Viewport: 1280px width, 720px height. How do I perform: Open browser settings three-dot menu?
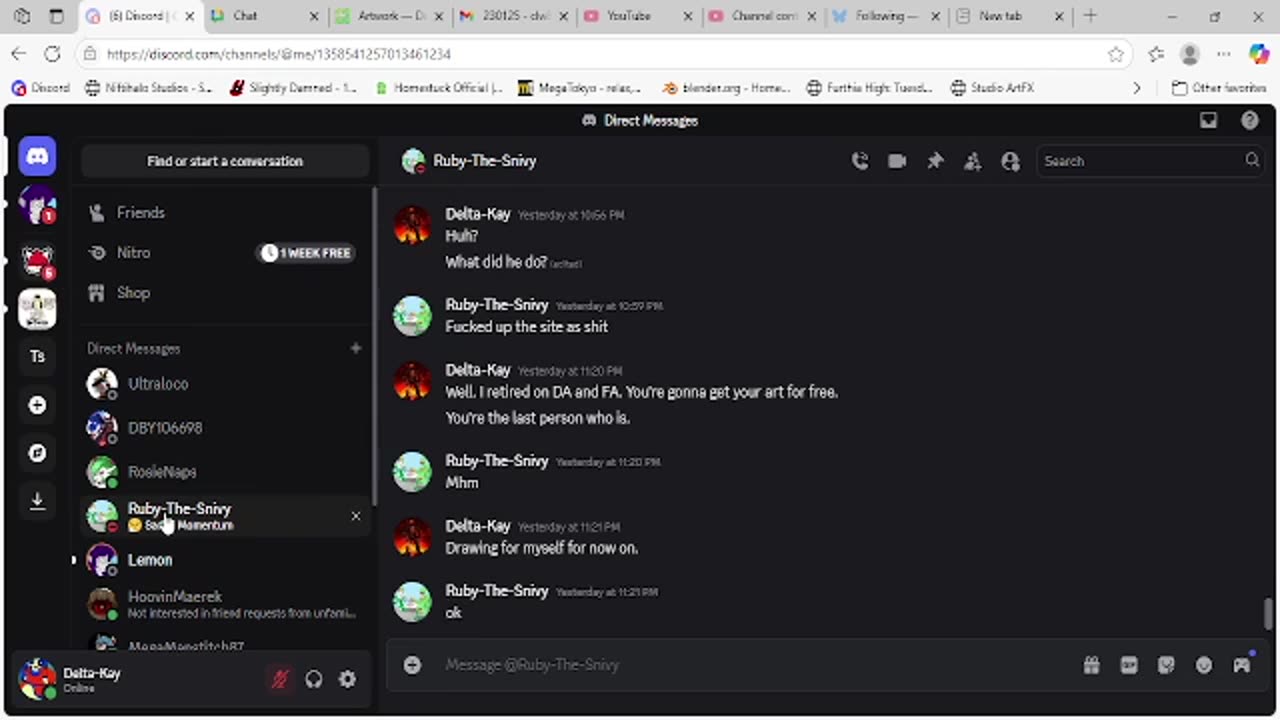(x=1223, y=54)
